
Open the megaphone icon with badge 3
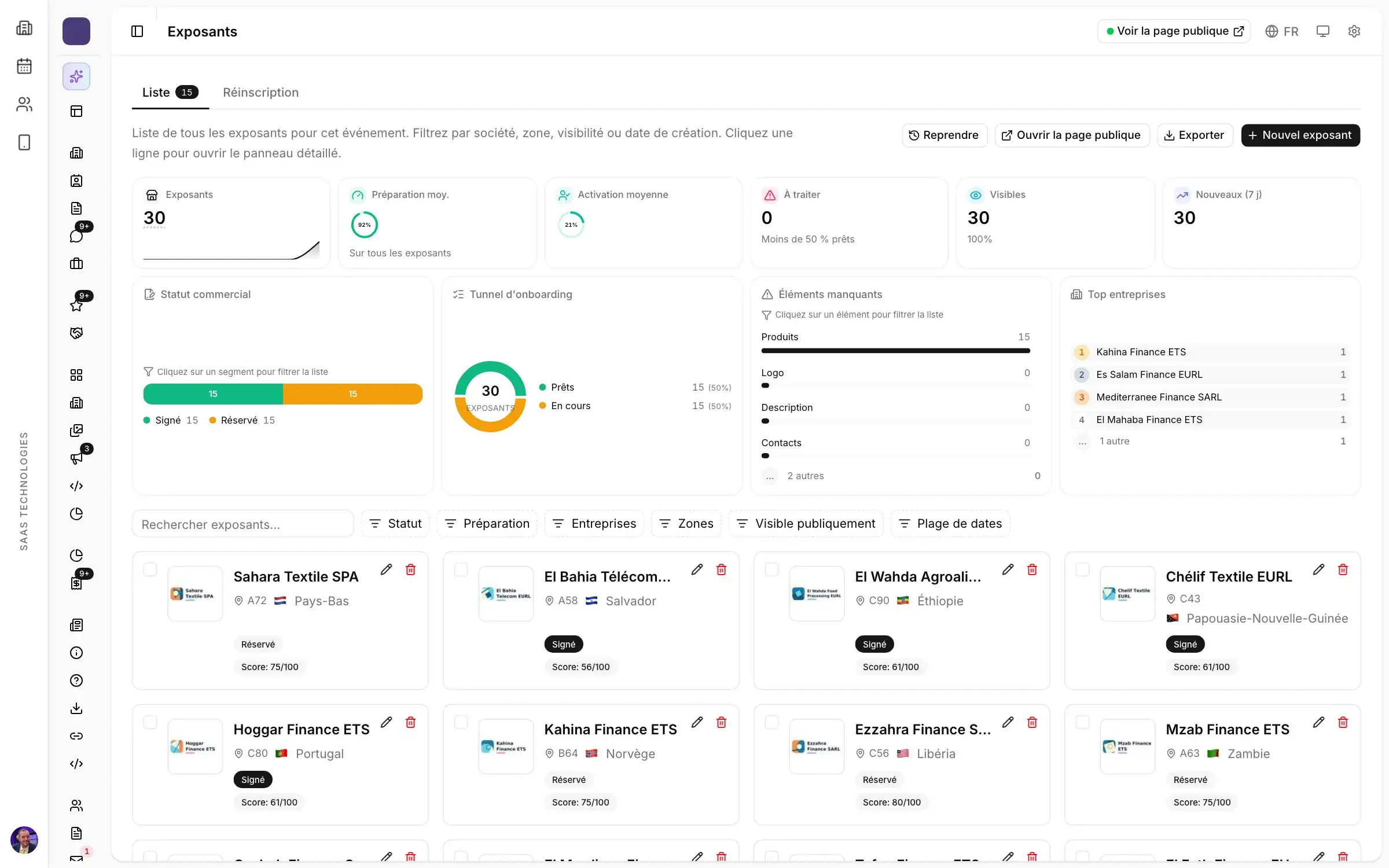pos(76,458)
